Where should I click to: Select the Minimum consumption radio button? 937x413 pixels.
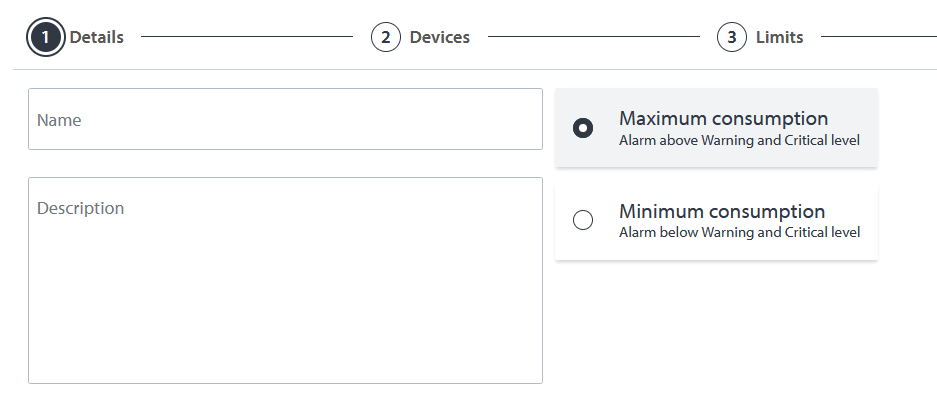(583, 221)
